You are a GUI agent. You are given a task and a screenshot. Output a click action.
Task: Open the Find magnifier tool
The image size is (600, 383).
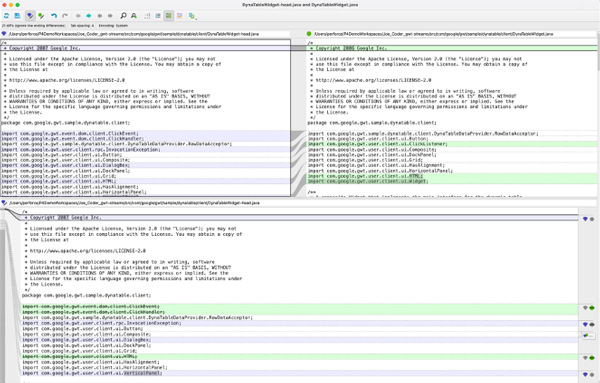coord(123,16)
